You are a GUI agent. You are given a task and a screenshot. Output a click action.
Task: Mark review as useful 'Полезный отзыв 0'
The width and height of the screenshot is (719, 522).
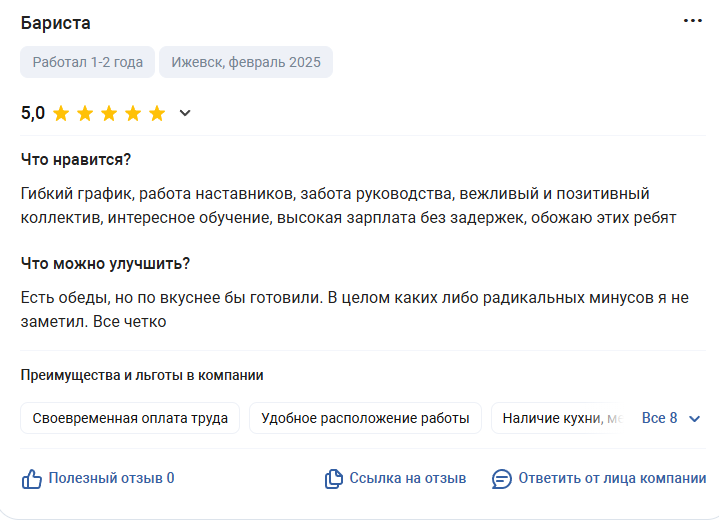[111, 478]
